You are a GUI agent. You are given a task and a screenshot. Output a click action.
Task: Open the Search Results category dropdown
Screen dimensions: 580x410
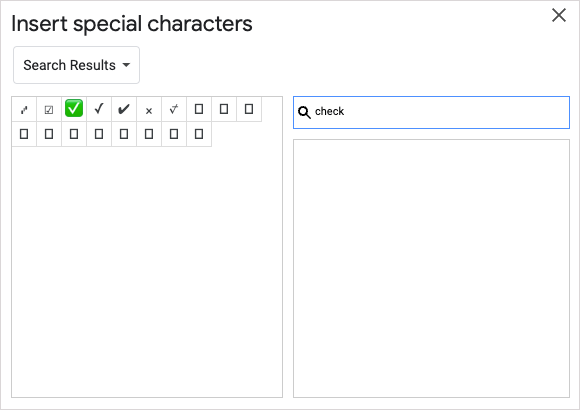pos(77,65)
